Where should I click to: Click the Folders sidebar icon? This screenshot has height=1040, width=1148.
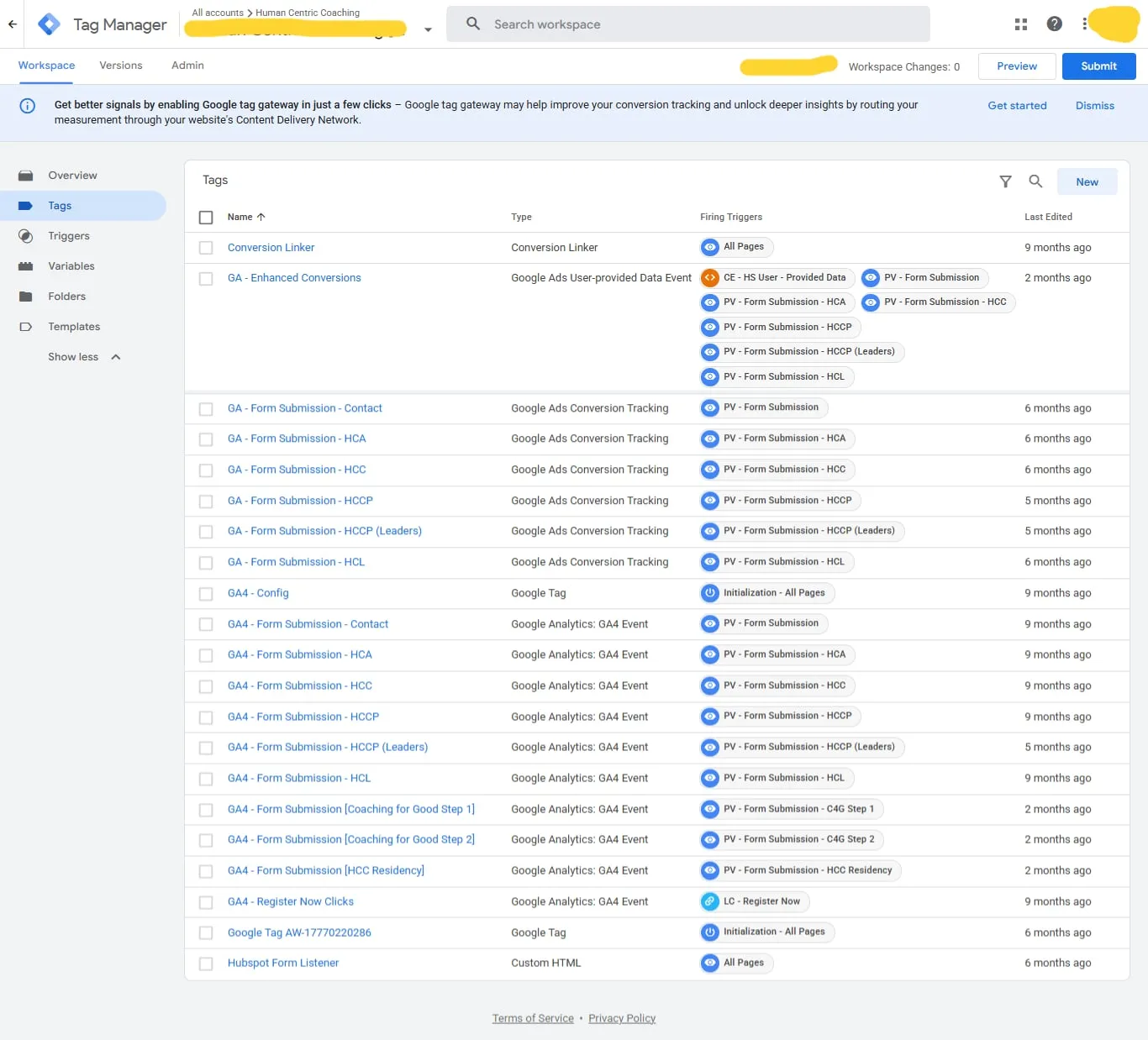click(26, 297)
